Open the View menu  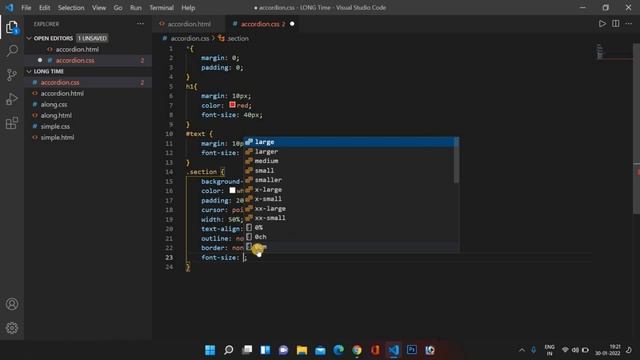coord(99,7)
